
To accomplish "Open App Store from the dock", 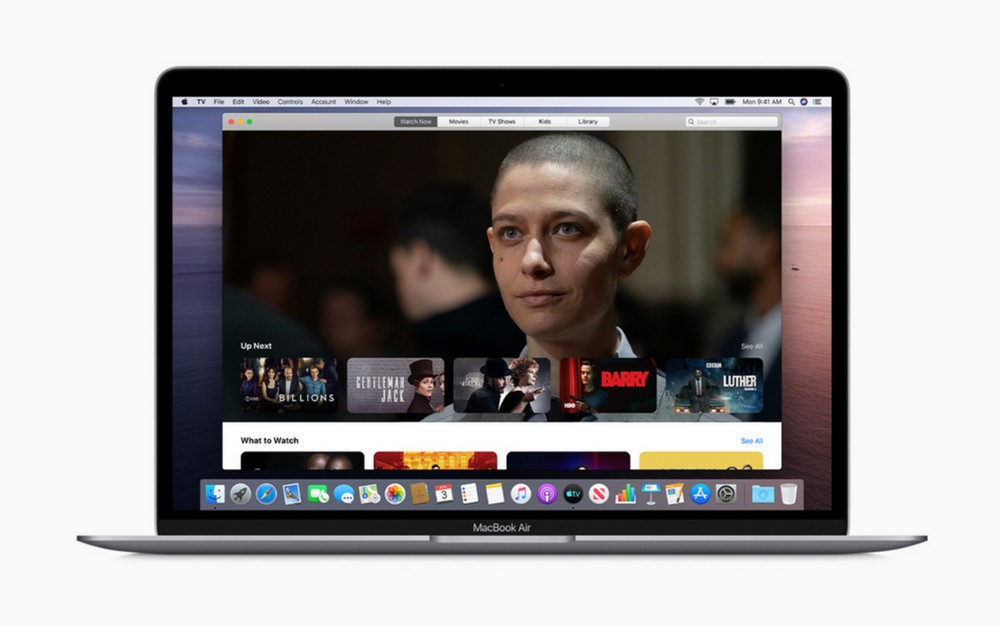I will (700, 493).
